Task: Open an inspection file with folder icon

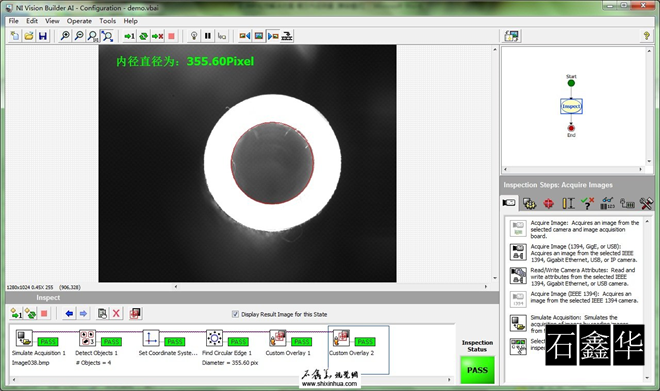Action: (29, 36)
